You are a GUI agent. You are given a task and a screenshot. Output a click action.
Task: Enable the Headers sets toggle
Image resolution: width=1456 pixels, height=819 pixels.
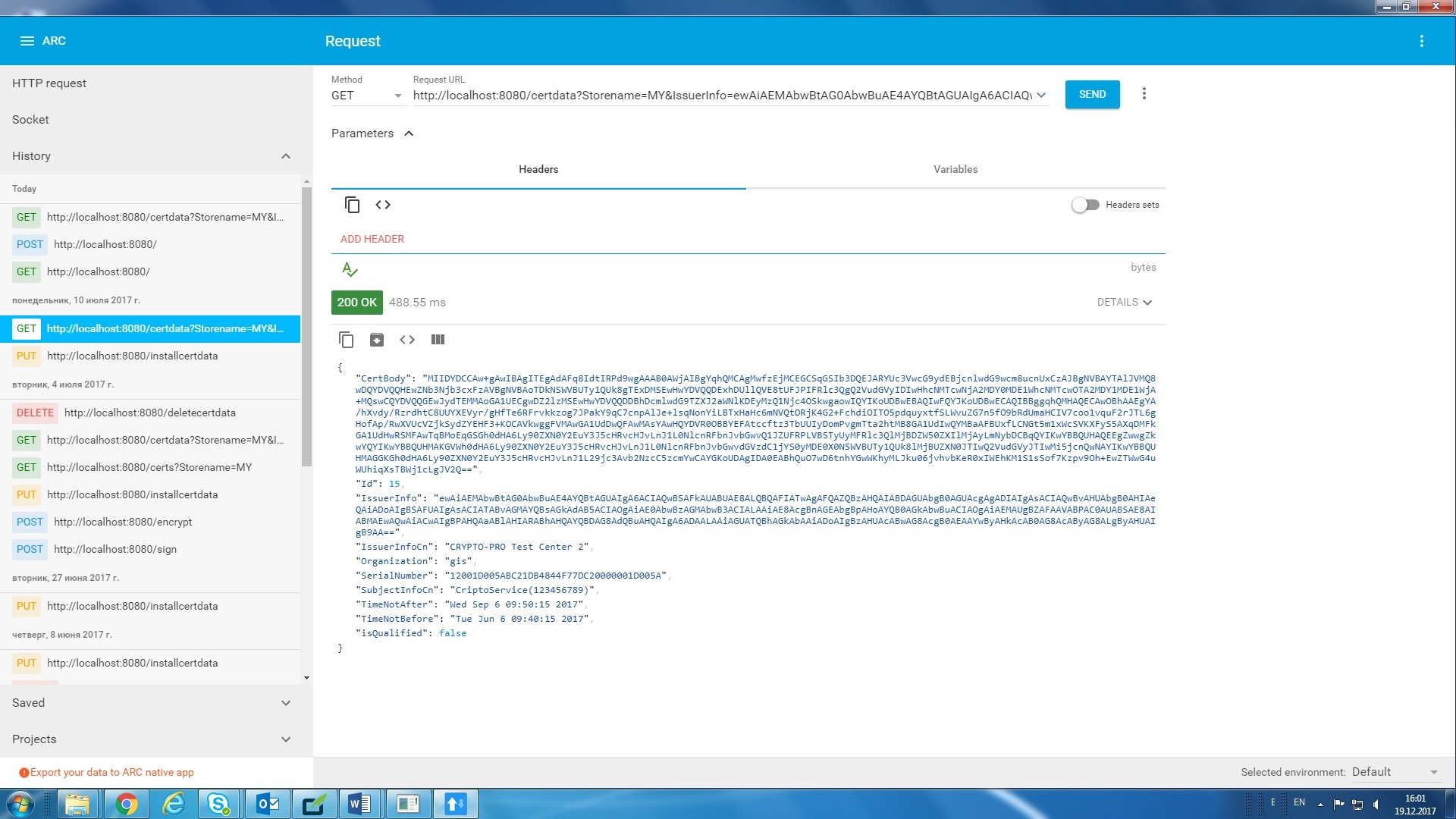(1085, 205)
